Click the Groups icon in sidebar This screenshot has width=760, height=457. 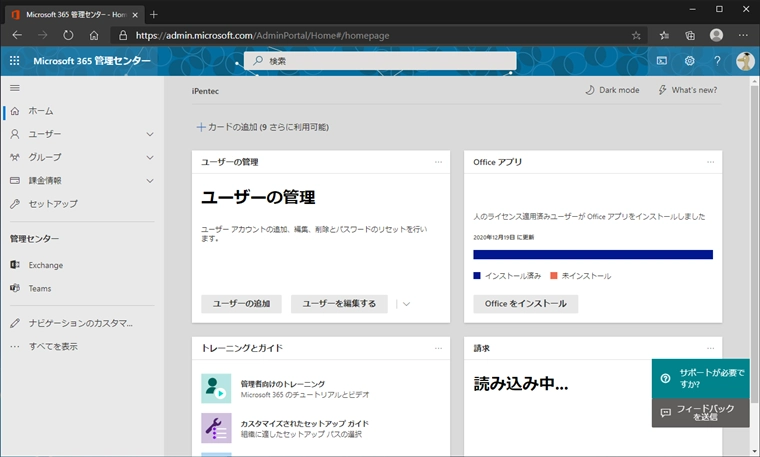15,157
